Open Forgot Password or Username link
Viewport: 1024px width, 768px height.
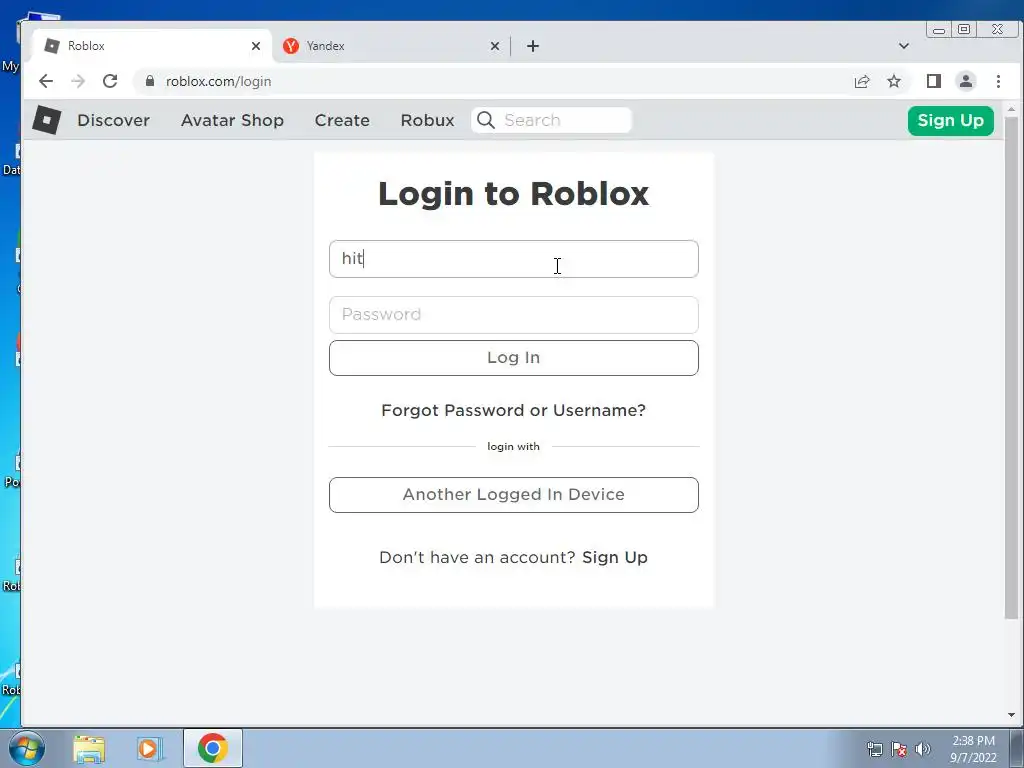point(513,410)
